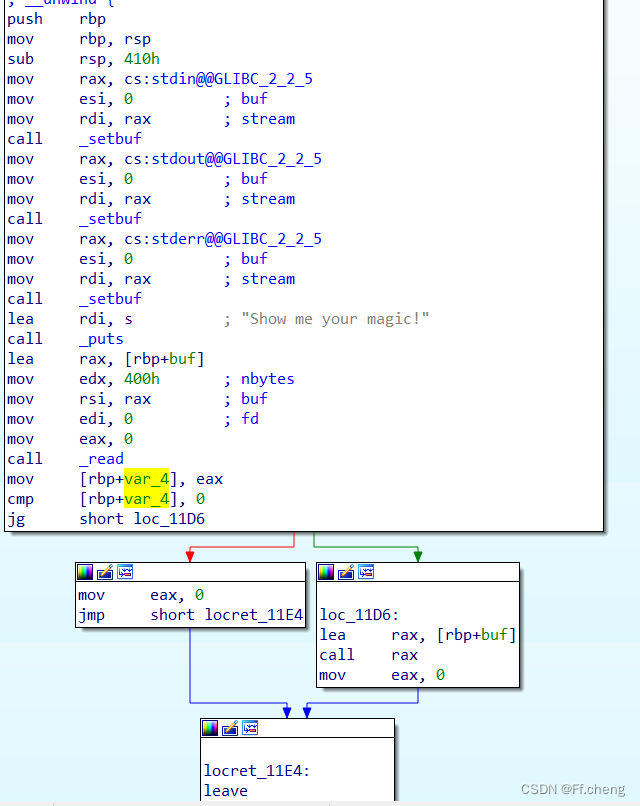
Task: Jump to stdin@@GLIBC_2_2_5 symbol
Action: [232, 79]
